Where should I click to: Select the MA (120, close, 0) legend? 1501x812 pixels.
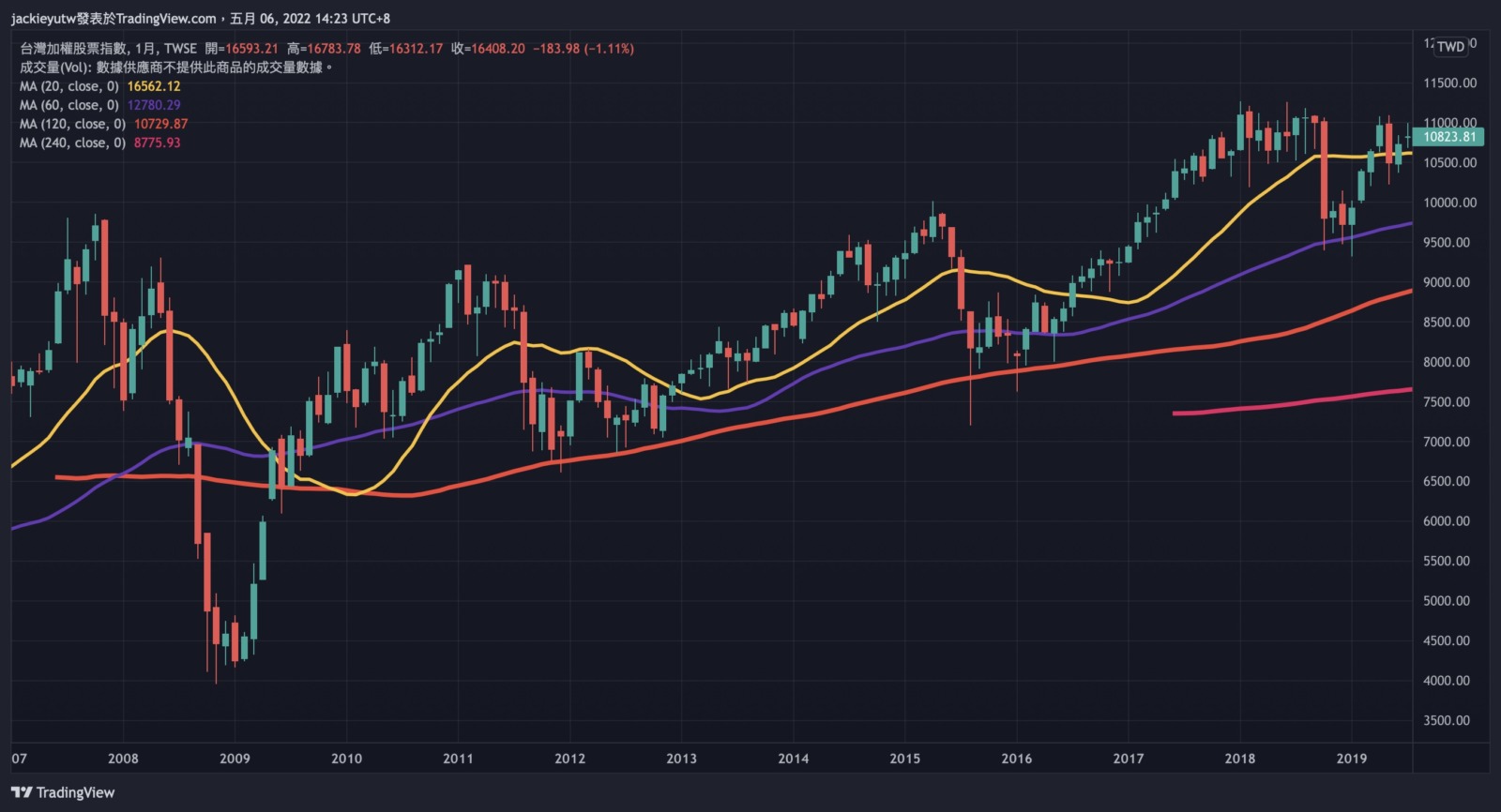click(x=72, y=124)
